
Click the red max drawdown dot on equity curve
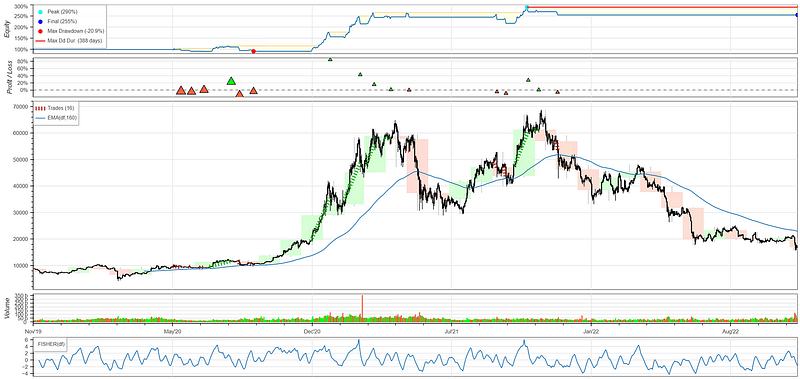[x=254, y=51]
